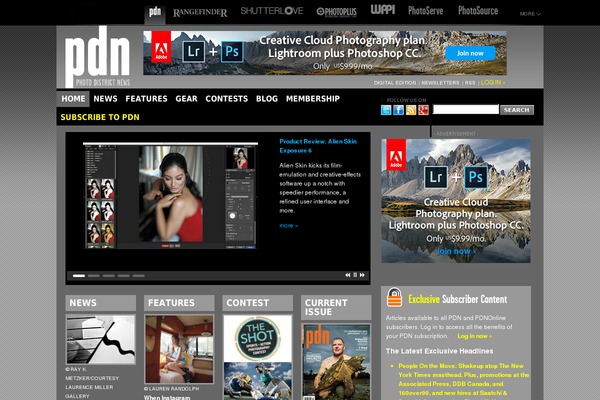Select the fifth slide indicator

click(x=139, y=276)
